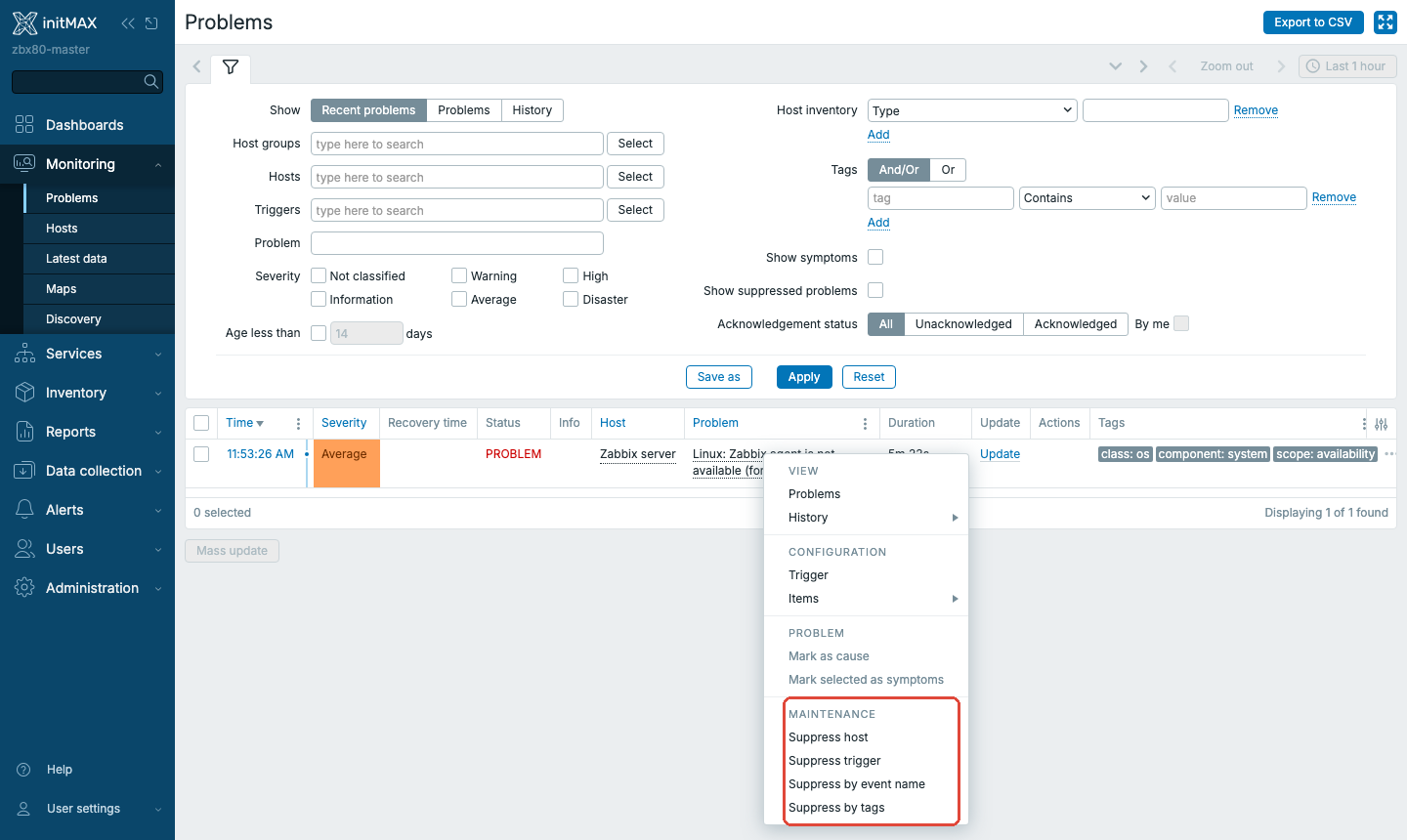Click the Inventory cube icon
The image size is (1407, 840).
(24, 393)
